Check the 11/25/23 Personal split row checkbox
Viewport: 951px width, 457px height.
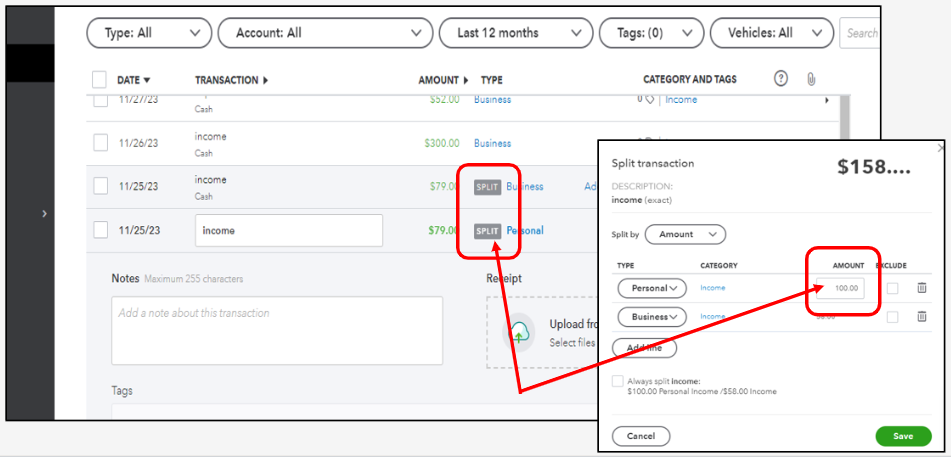coord(100,230)
